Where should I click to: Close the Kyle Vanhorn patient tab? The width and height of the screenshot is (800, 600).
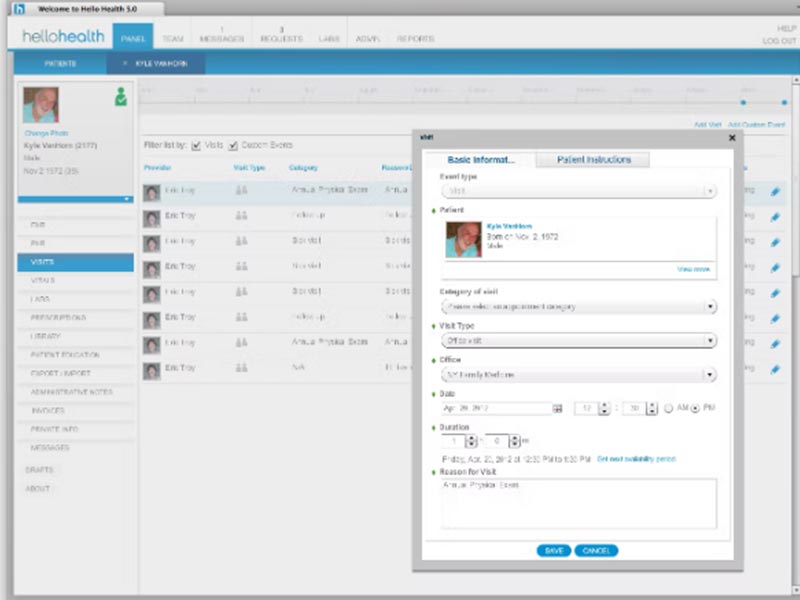click(x=124, y=63)
